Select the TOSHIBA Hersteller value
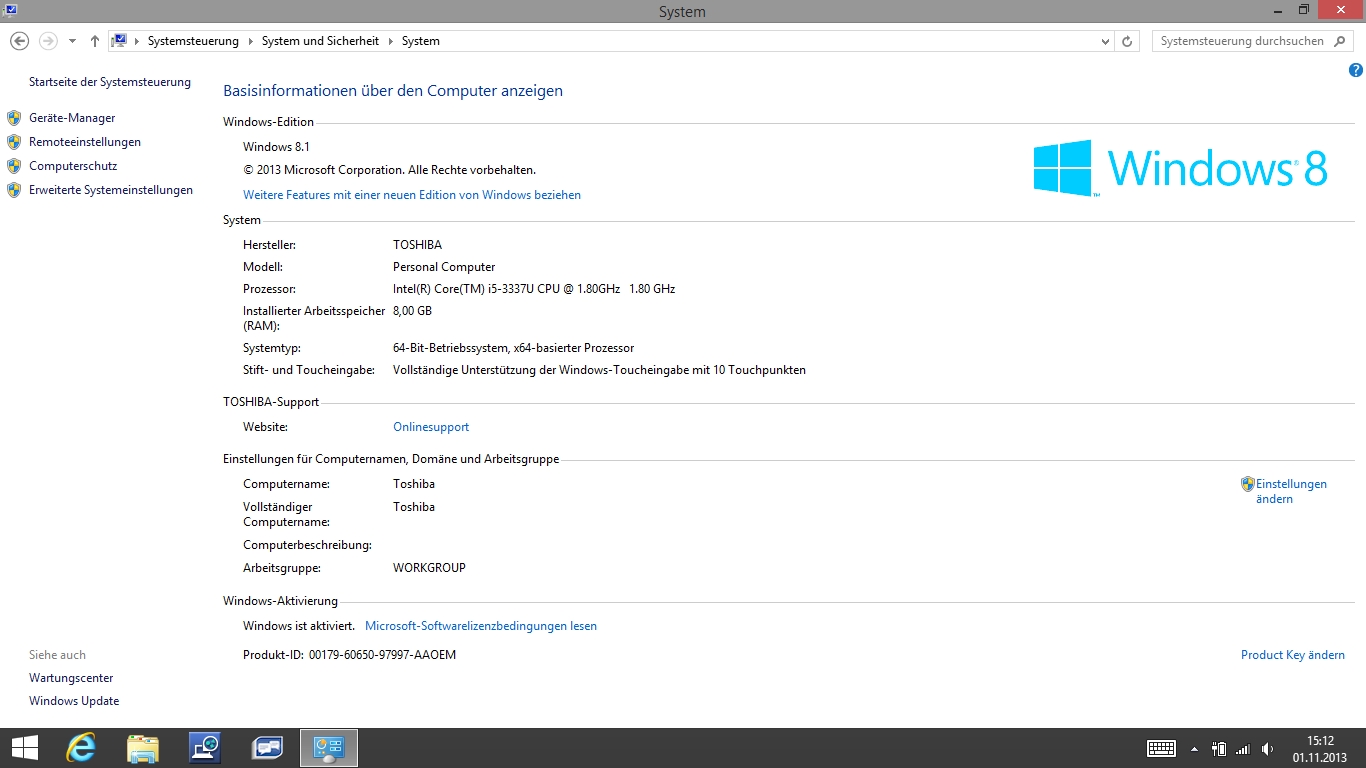The height and width of the screenshot is (768, 1366). (417, 245)
